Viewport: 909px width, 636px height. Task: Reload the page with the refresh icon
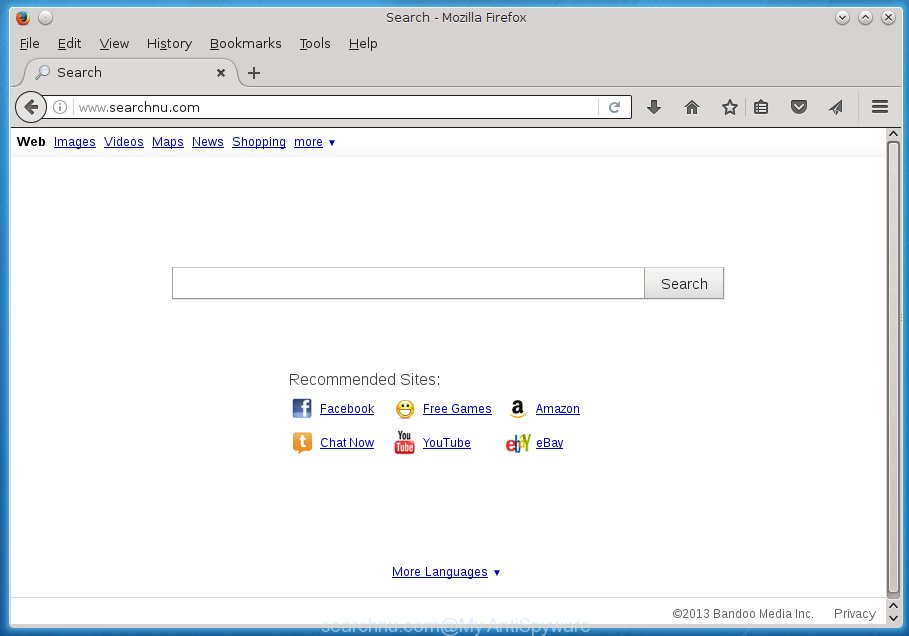pyautogui.click(x=615, y=107)
